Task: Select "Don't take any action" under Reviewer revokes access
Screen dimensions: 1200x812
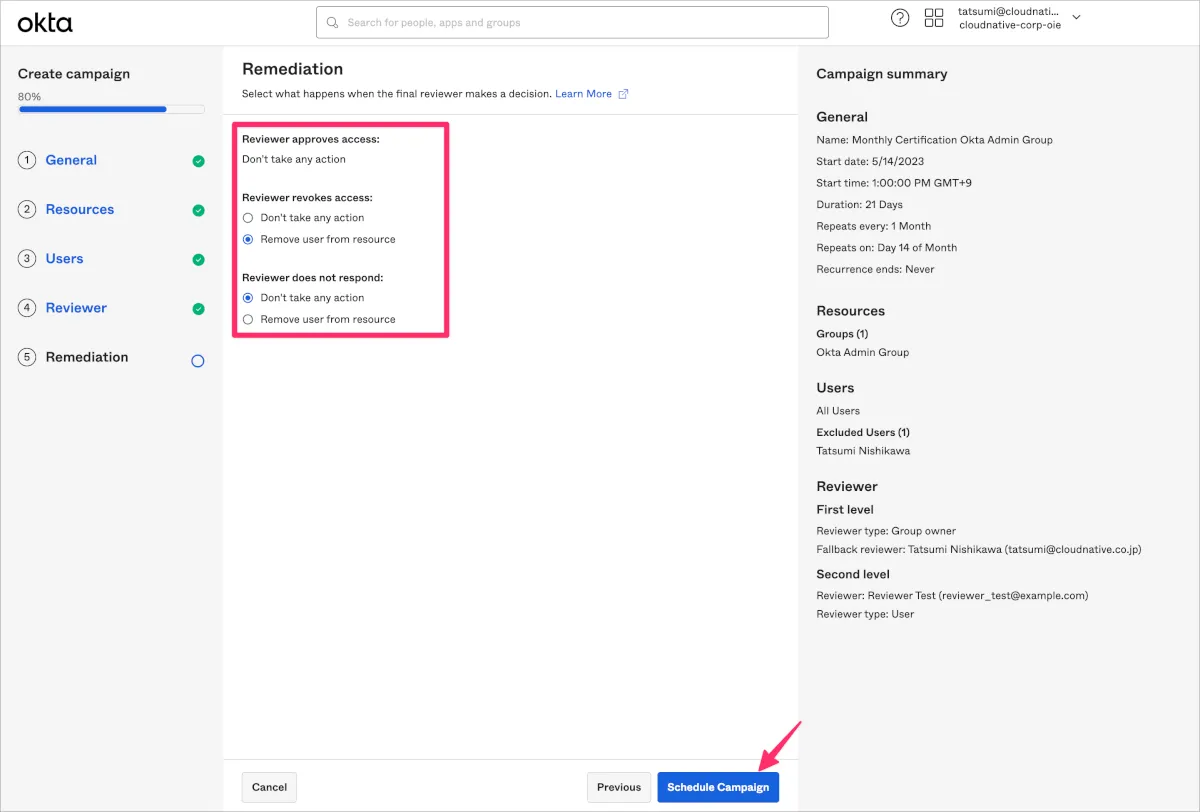Action: 248,218
